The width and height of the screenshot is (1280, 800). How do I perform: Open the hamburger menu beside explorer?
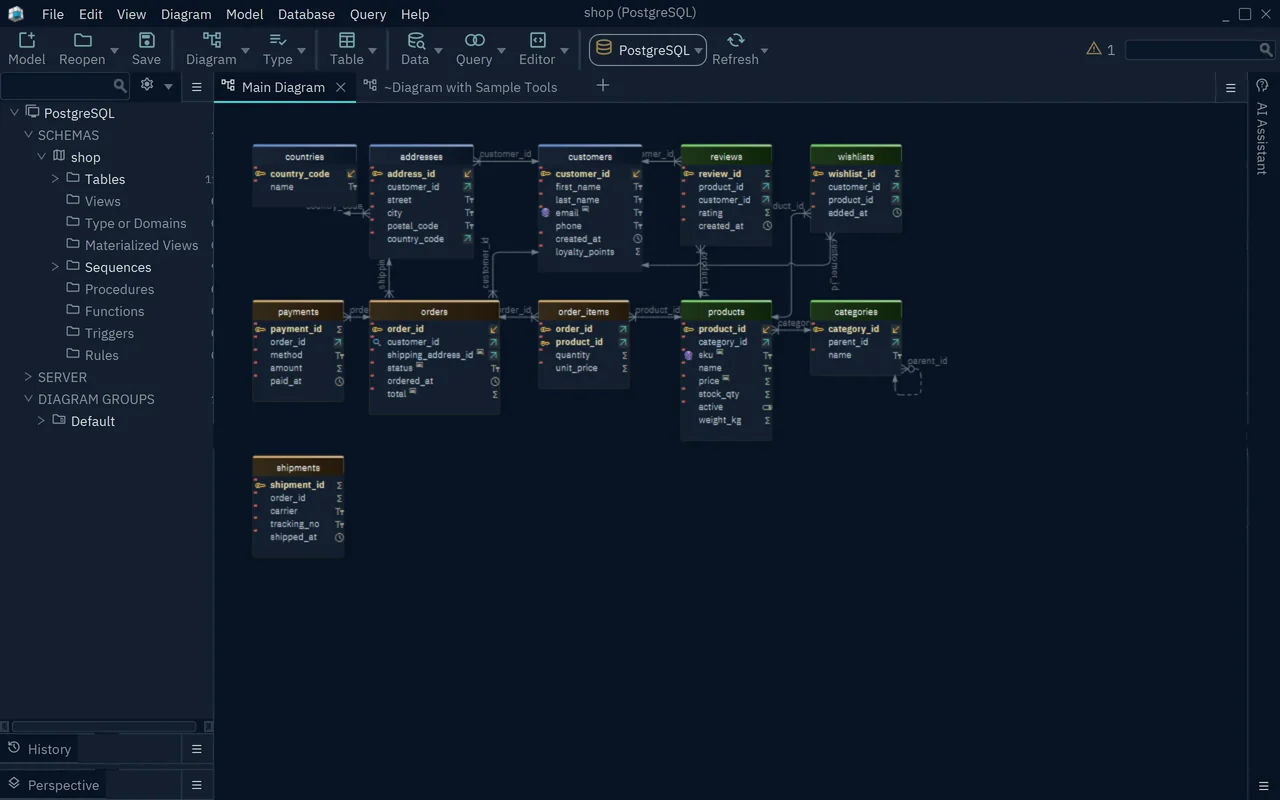(197, 87)
